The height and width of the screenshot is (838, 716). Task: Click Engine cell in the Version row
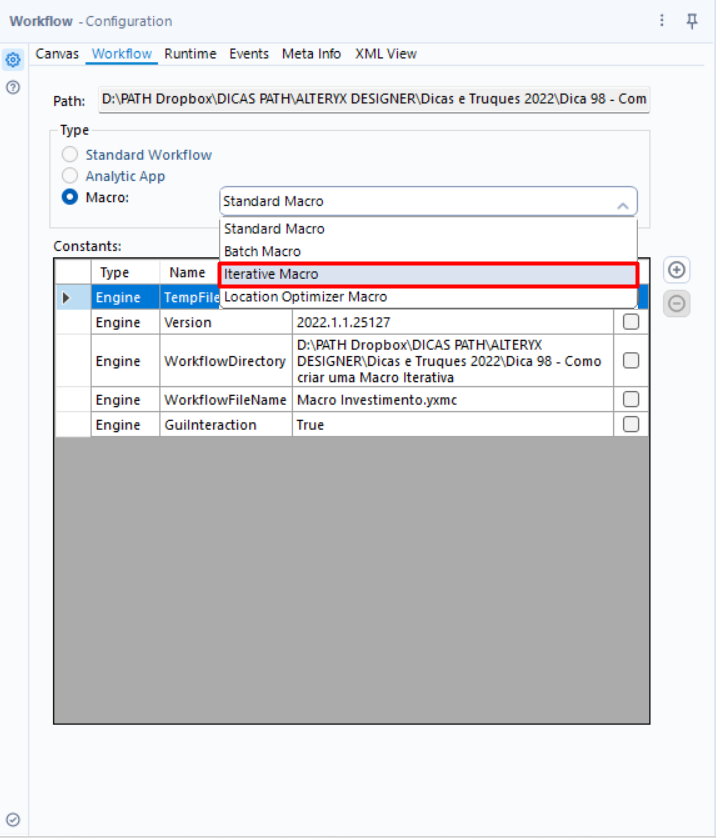click(126, 322)
